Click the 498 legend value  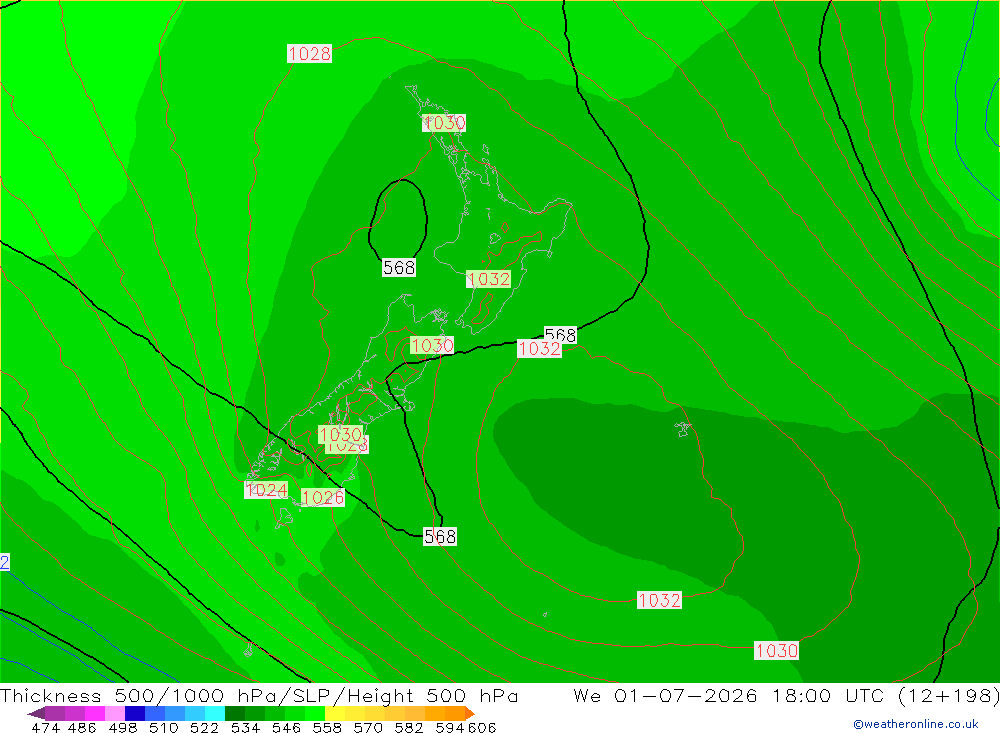tap(123, 727)
